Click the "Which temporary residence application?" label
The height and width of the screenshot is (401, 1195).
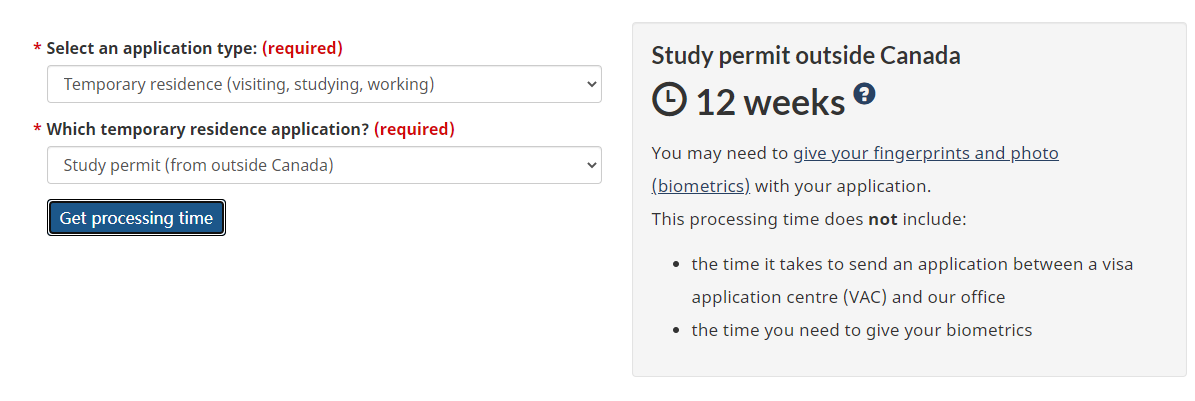tap(208, 129)
